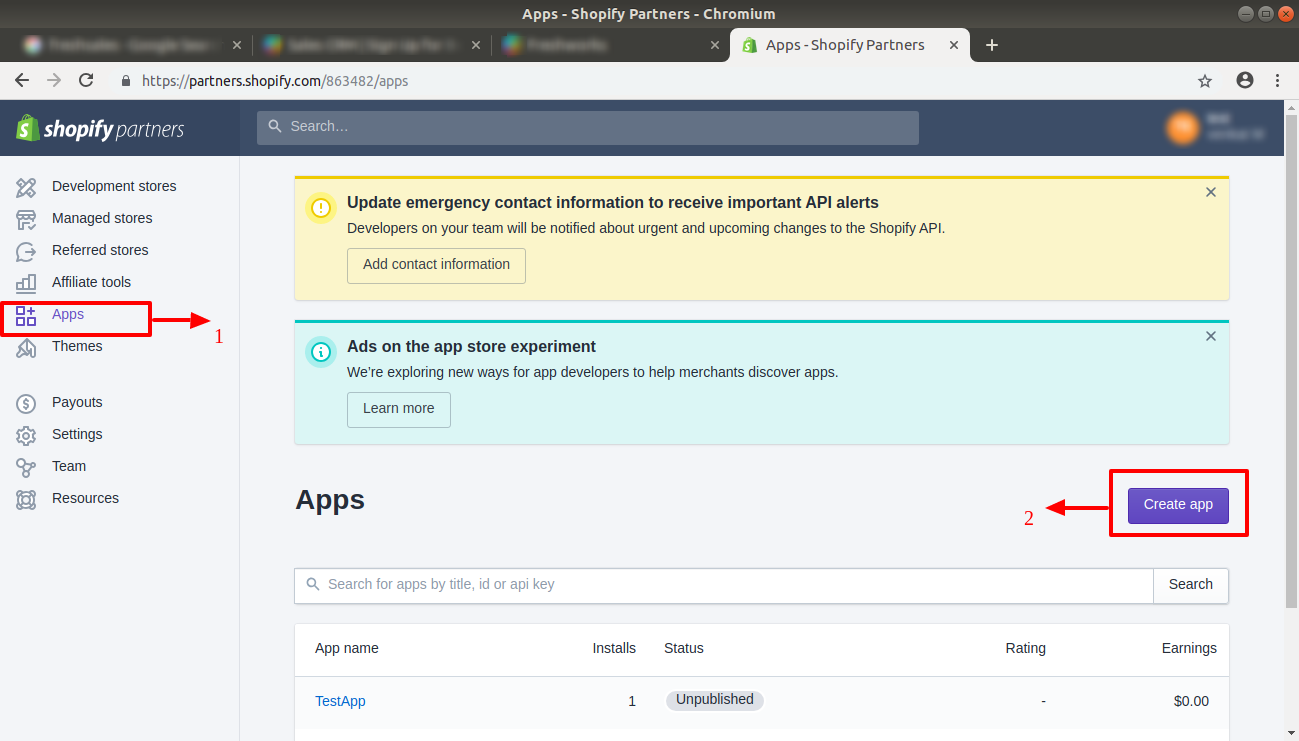Open the Settings gear icon
The height and width of the screenshot is (741, 1299).
pos(26,435)
